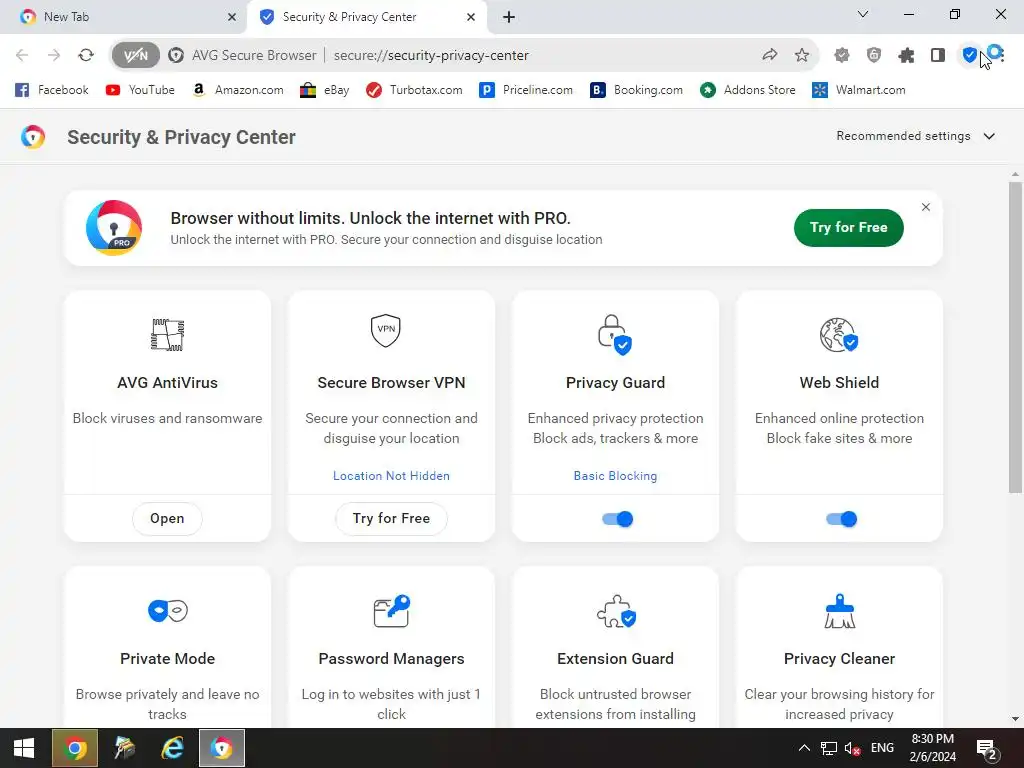Dismiss the PRO banner

pyautogui.click(x=925, y=207)
